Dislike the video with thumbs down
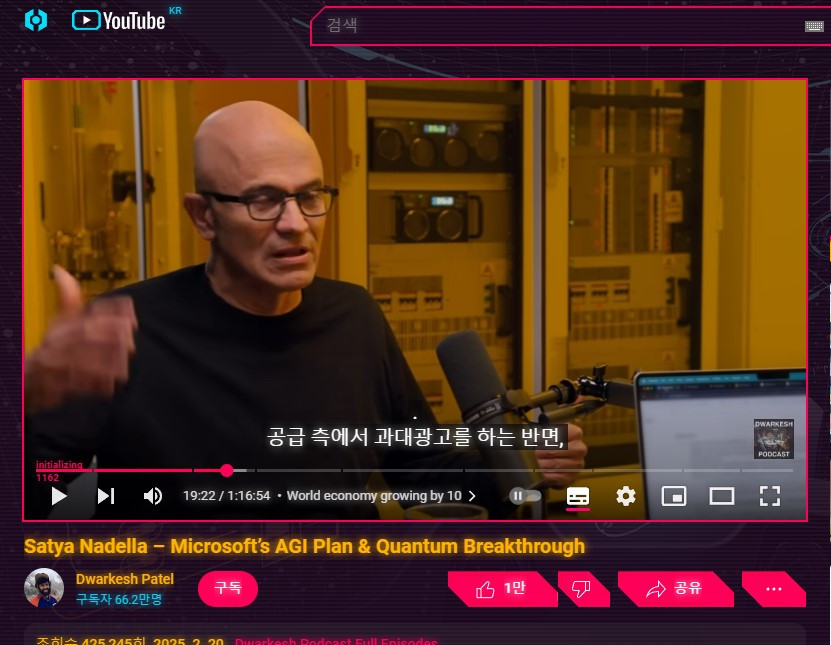Image resolution: width=831 pixels, height=645 pixels. (583, 589)
